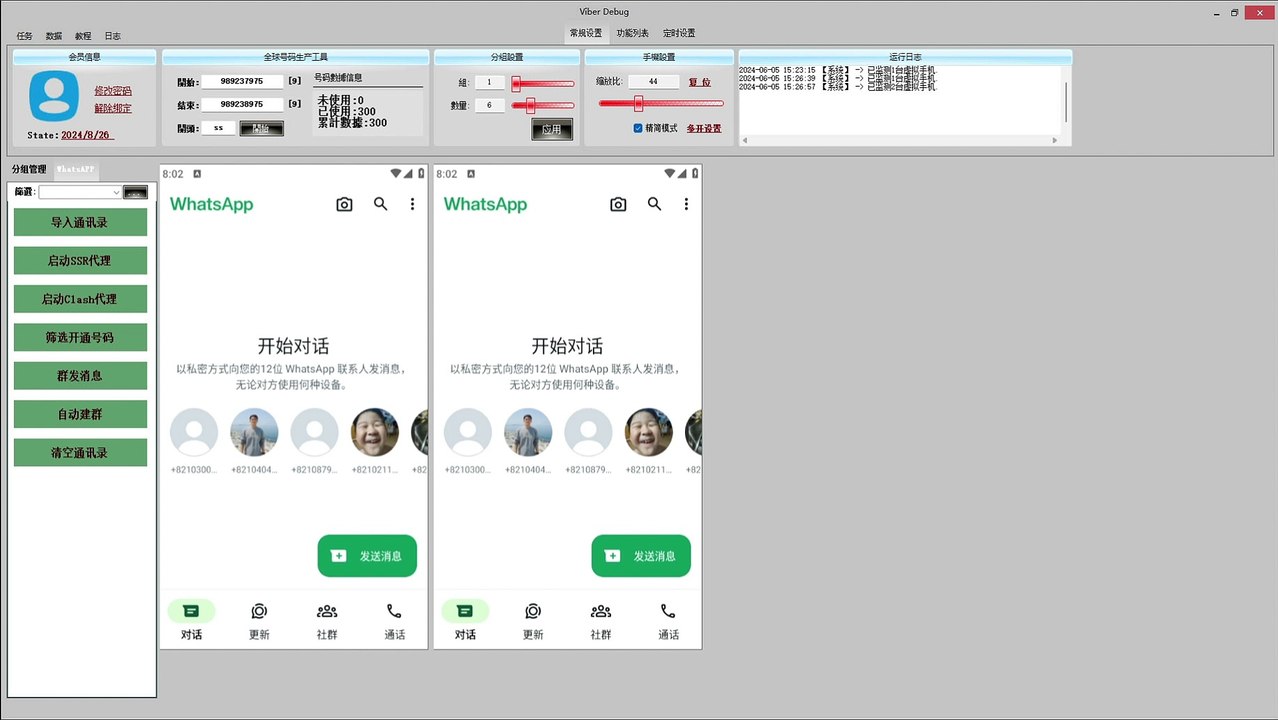Click the 數量 quantity slider
The image size is (1278, 720).
tap(543, 105)
